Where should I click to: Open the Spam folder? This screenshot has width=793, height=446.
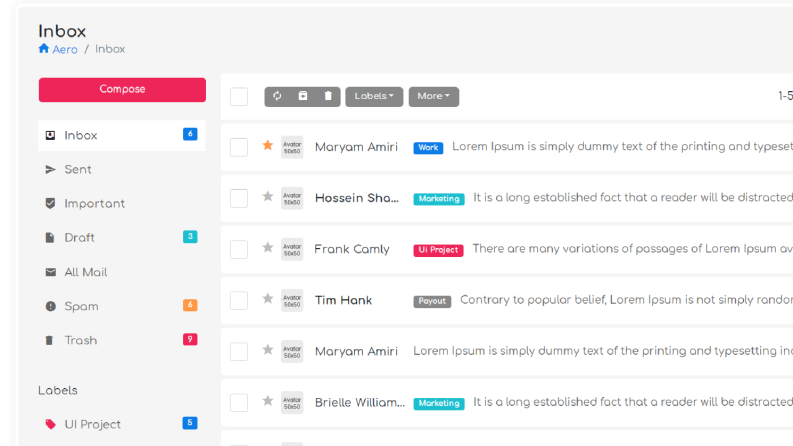pyautogui.click(x=122, y=306)
